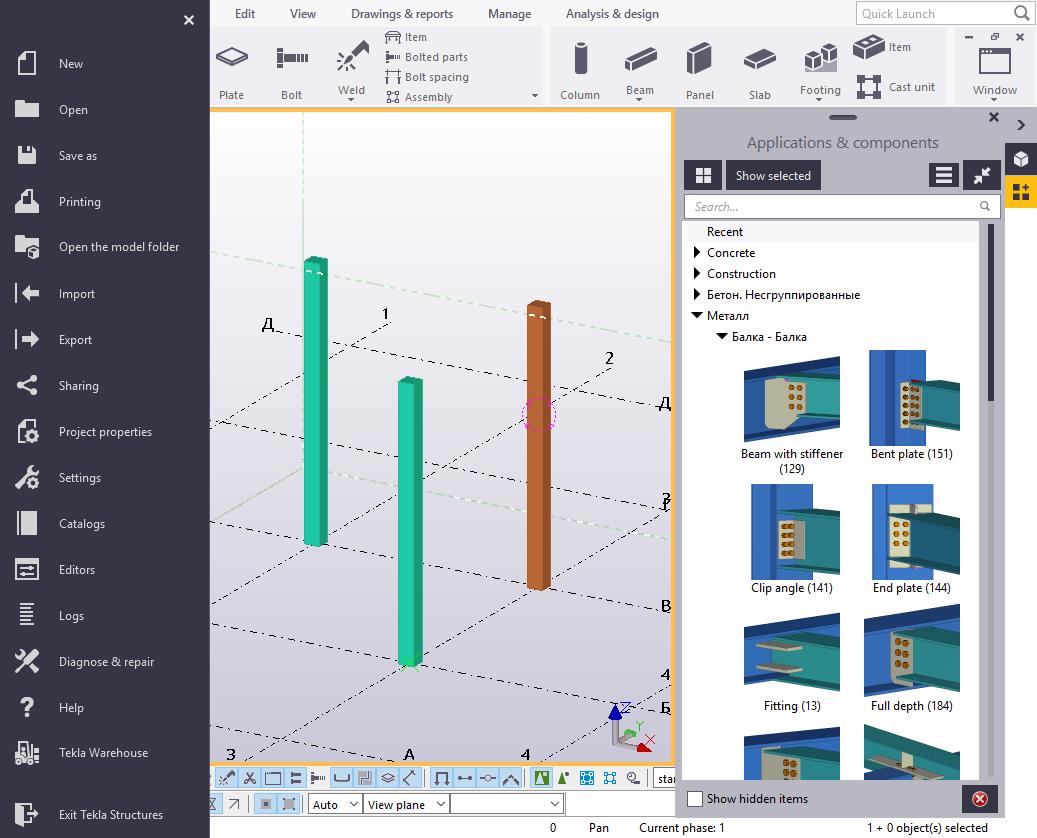1037x838 pixels.
Task: Click the Bolted parts command
Action: (427, 57)
